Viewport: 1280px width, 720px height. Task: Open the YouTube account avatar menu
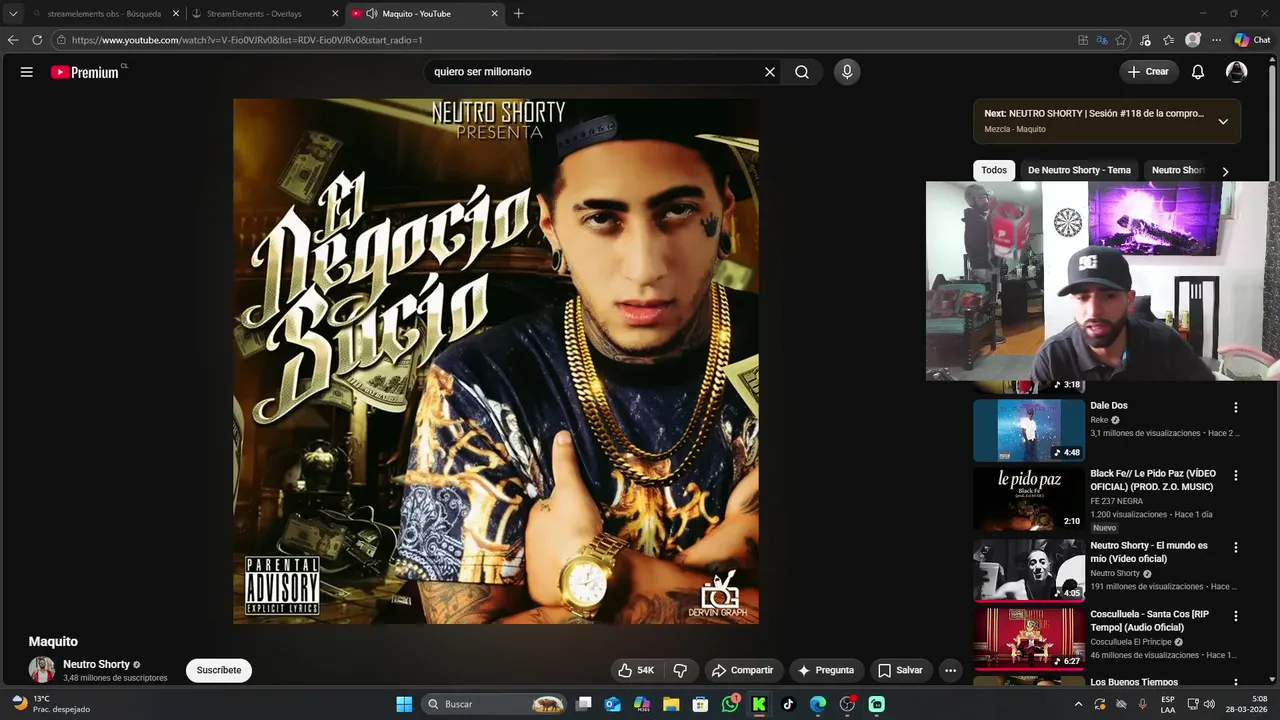1237,72
